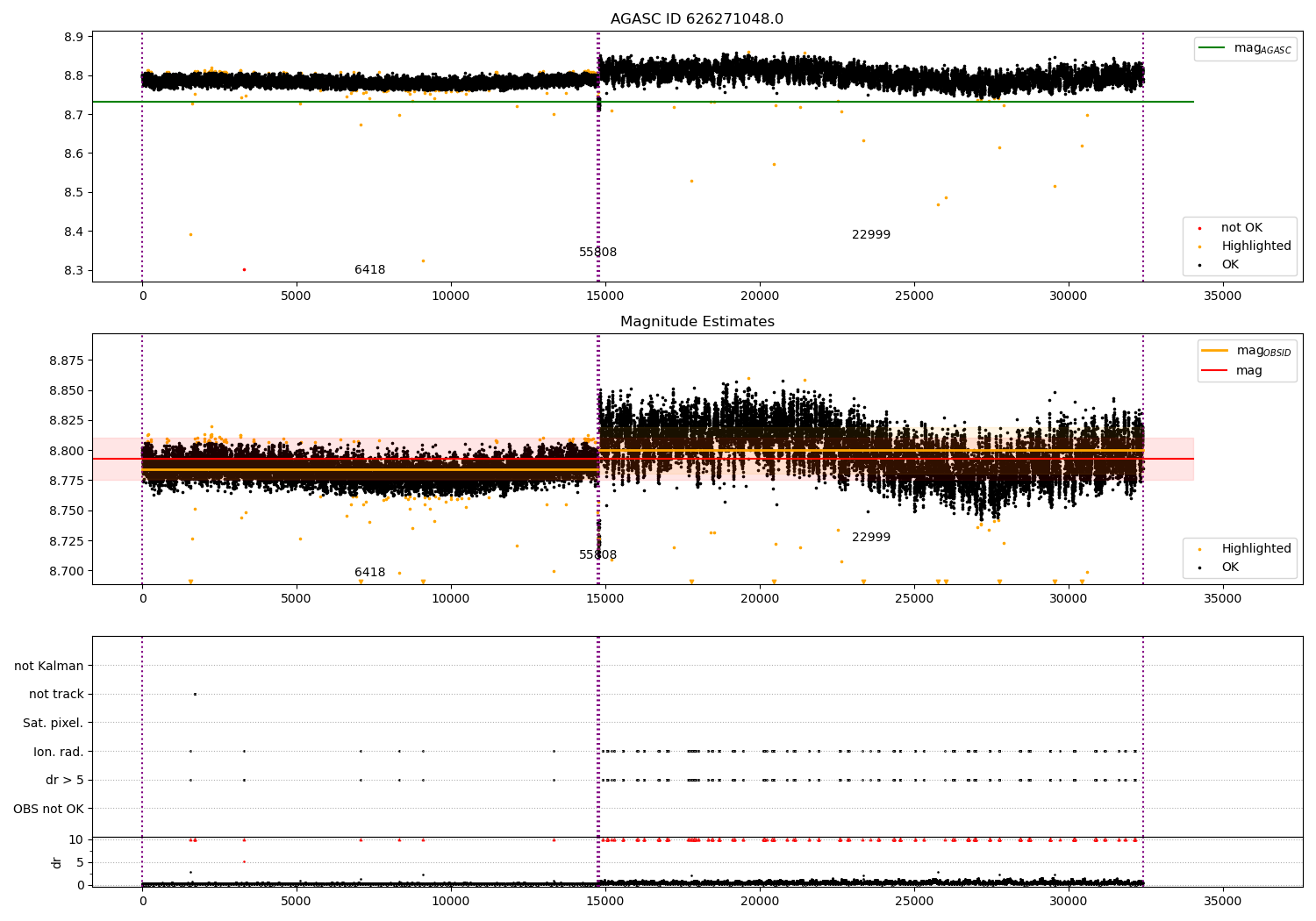
Task: Select 'OK' legend entry in middle plot
Action: pos(1230,568)
